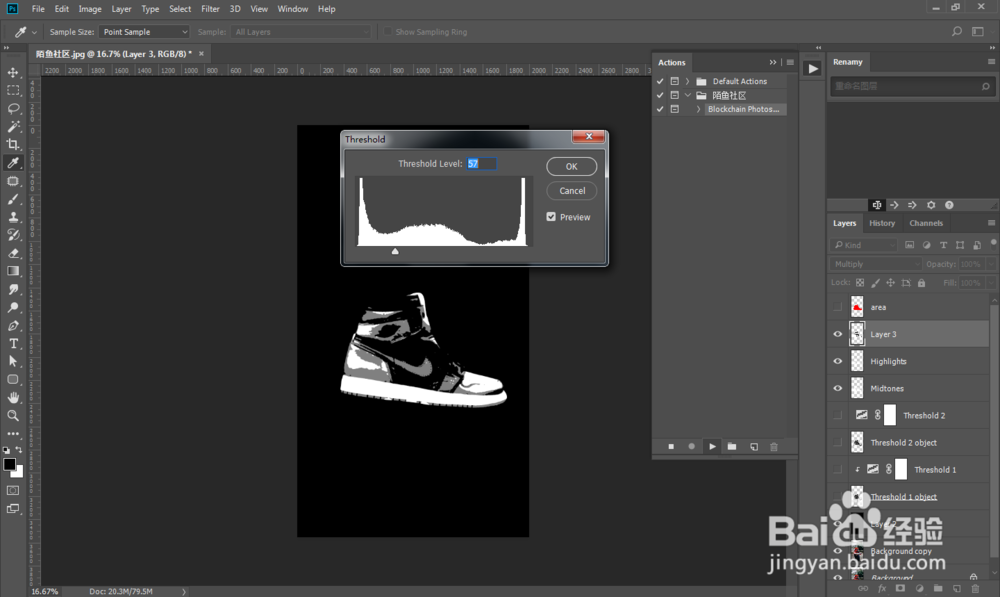1000x597 pixels.
Task: Hide the Highlights layer
Action: click(838, 361)
